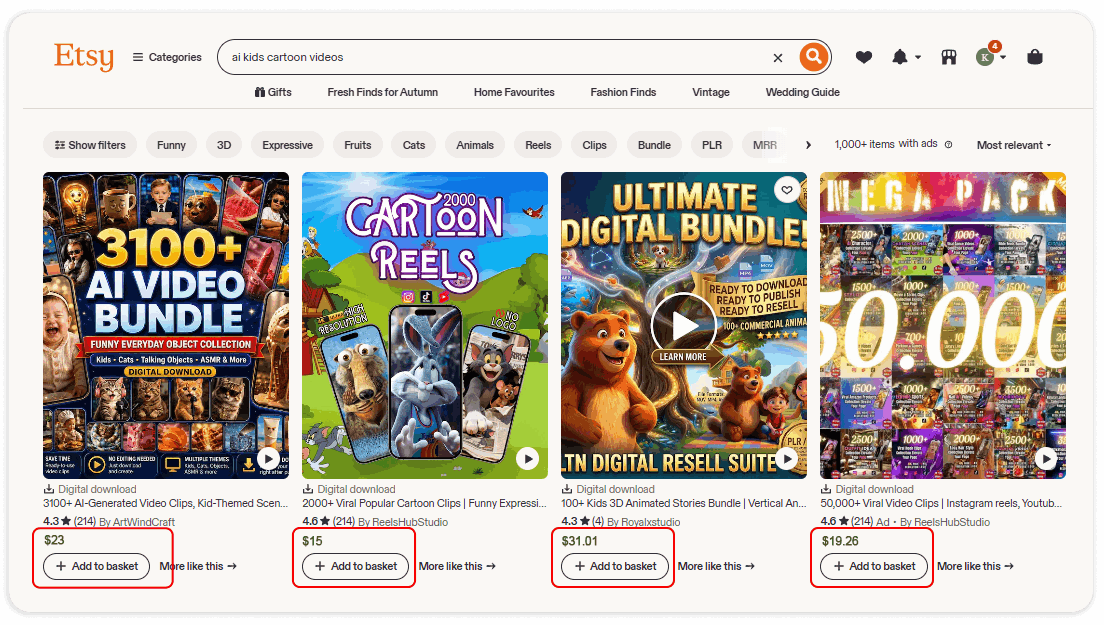Viewport: 1104px width, 625px height.
Task: Add the $23 item to basket
Action: pos(96,566)
